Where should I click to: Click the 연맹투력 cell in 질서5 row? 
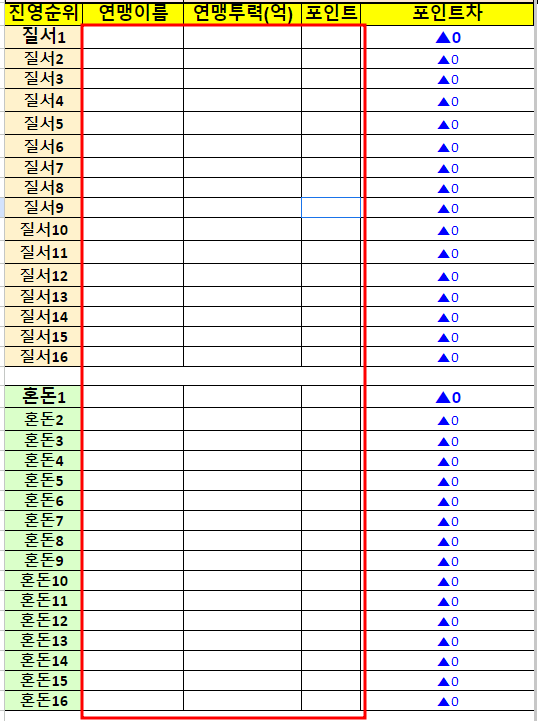tap(242, 123)
